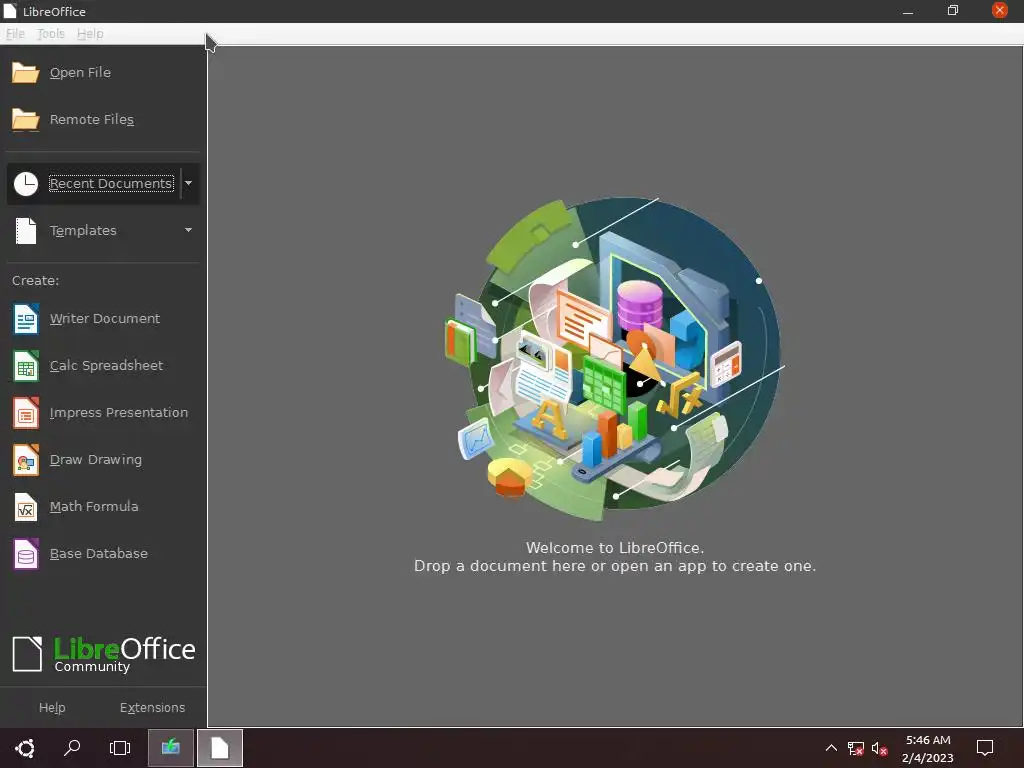Expand the Recent Documents dropdown arrow

[x=189, y=184]
